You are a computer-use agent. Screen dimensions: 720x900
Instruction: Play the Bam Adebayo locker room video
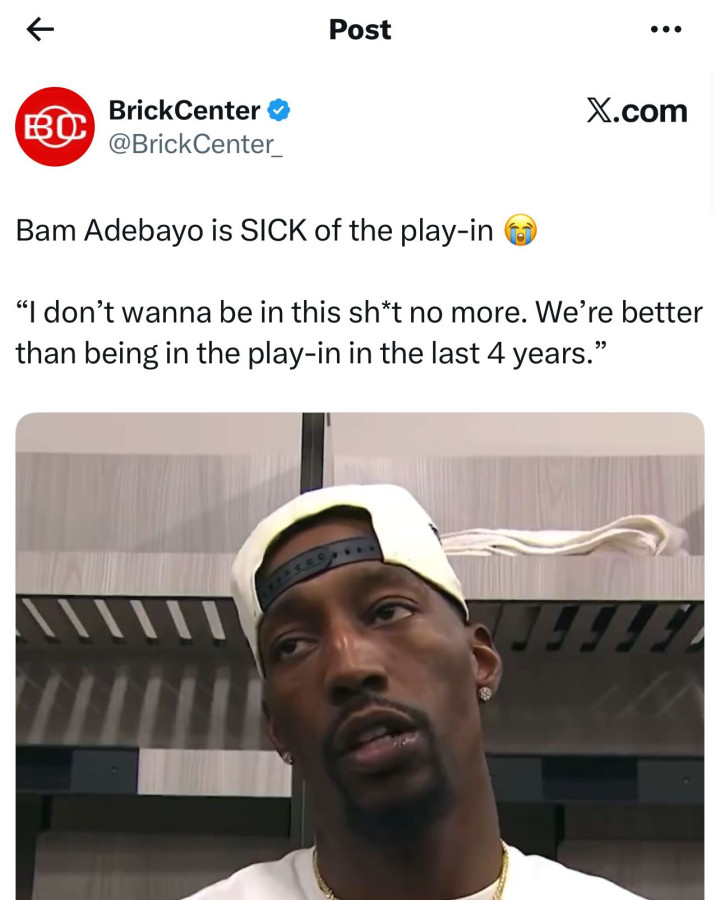click(360, 656)
